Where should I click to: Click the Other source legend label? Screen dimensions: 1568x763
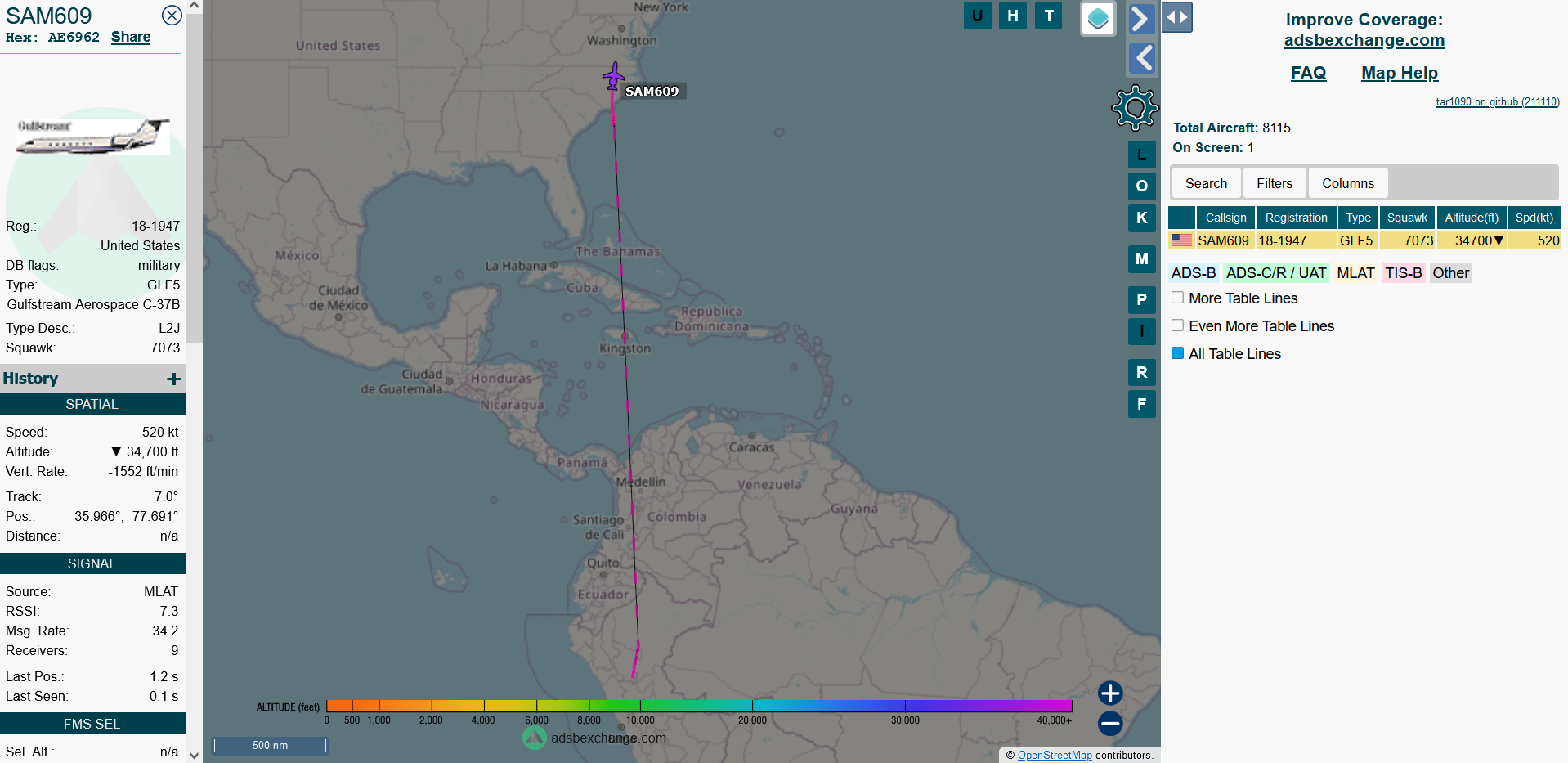click(x=1450, y=273)
